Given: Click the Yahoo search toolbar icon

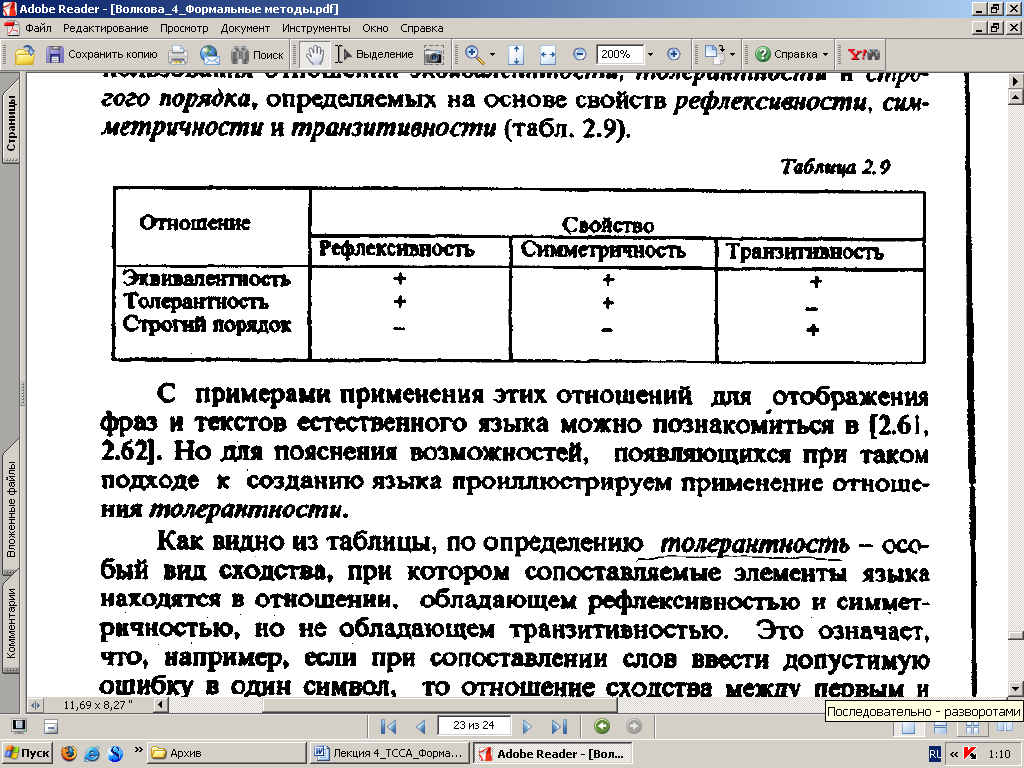Looking at the screenshot, I should 863,54.
